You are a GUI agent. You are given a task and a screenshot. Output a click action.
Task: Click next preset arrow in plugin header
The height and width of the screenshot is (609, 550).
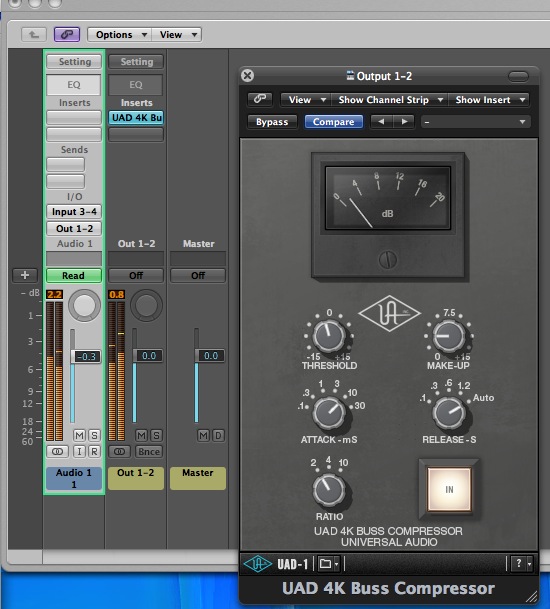pos(404,122)
